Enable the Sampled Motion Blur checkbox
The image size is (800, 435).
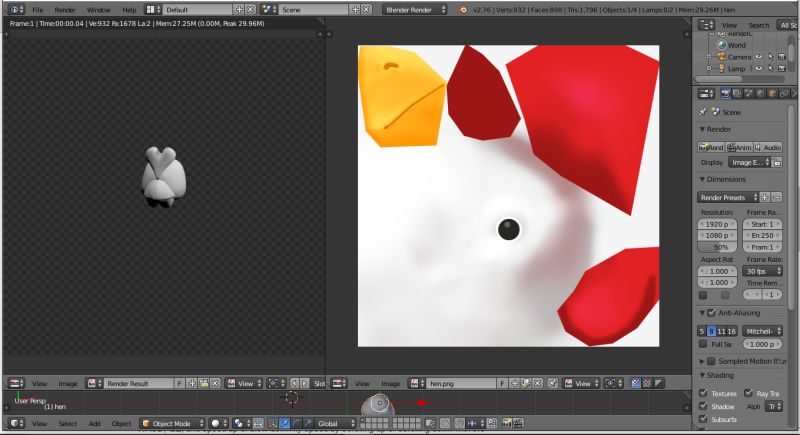point(711,362)
